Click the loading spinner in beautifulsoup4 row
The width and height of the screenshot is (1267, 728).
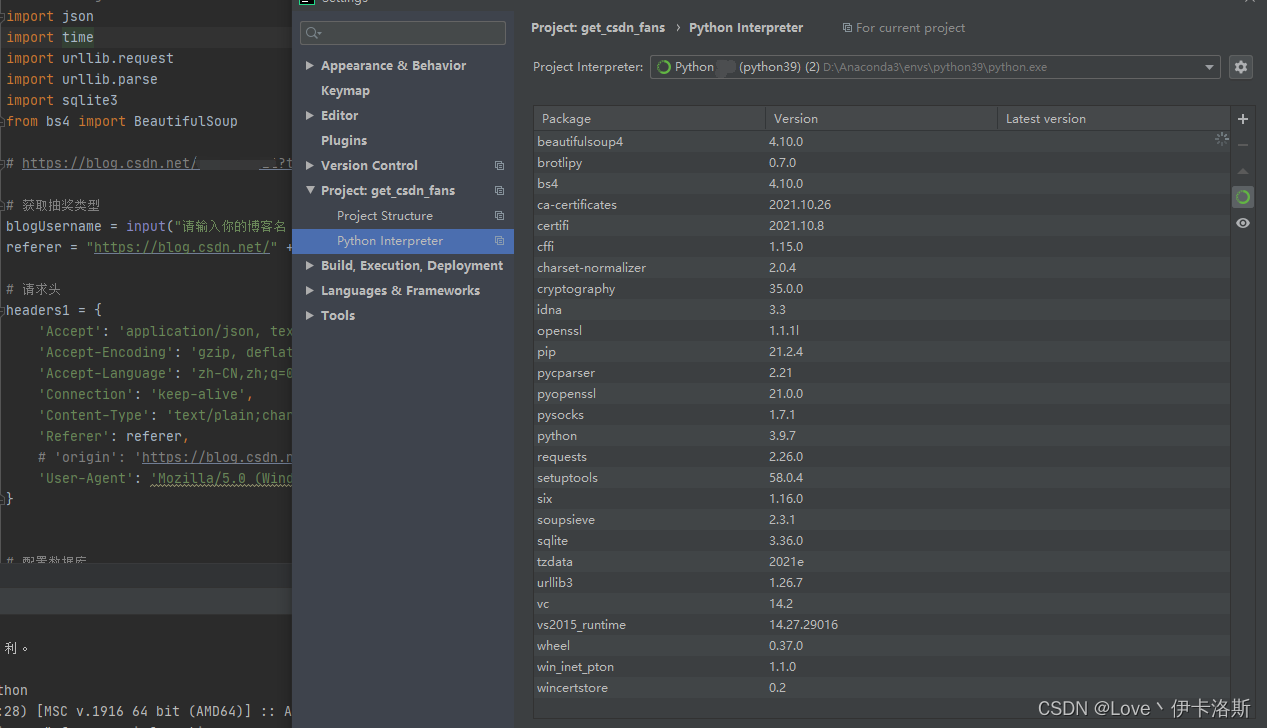[1221, 139]
